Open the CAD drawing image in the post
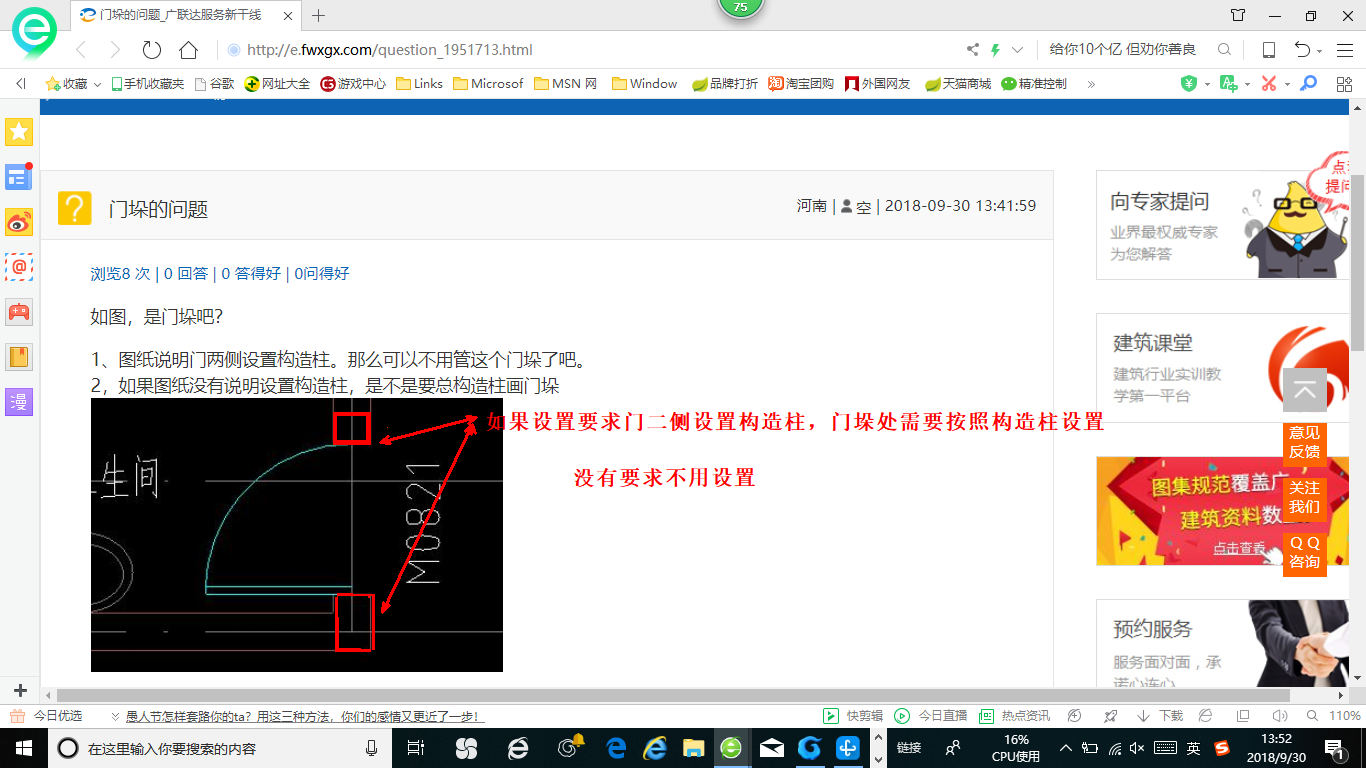 point(297,535)
